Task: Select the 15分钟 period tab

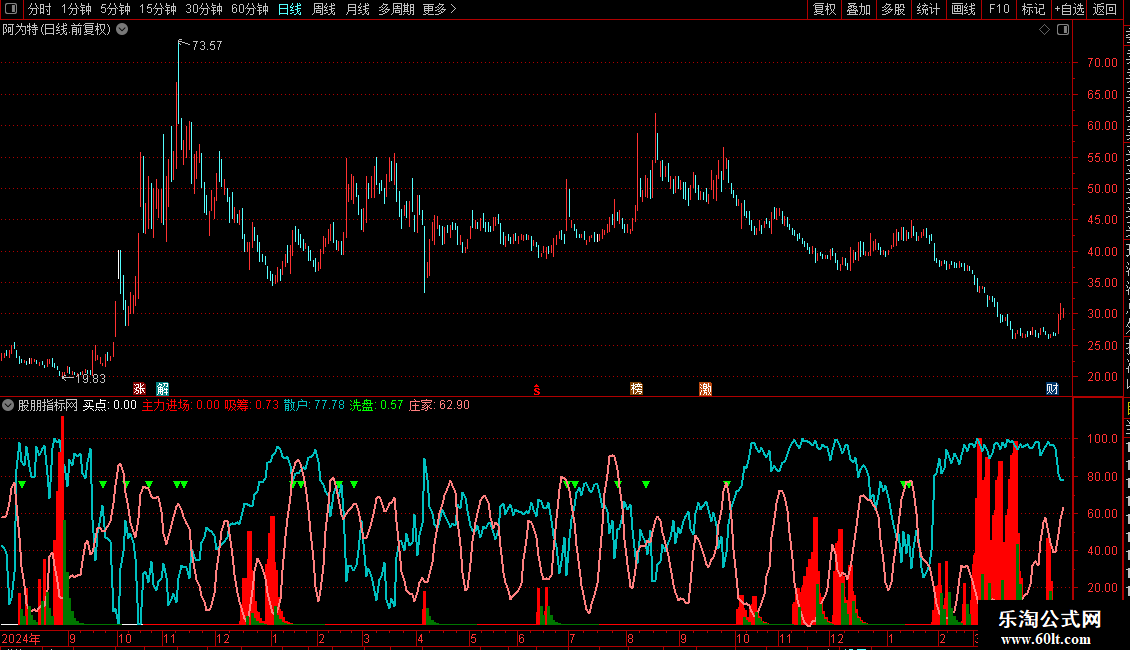Action: click(158, 9)
